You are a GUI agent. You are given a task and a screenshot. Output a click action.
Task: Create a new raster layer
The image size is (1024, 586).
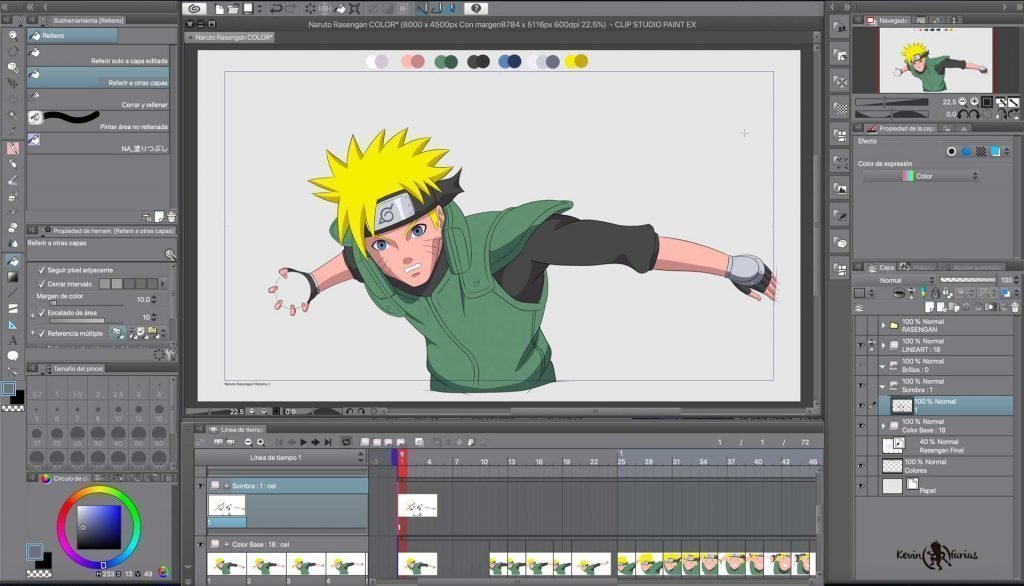(x=930, y=306)
